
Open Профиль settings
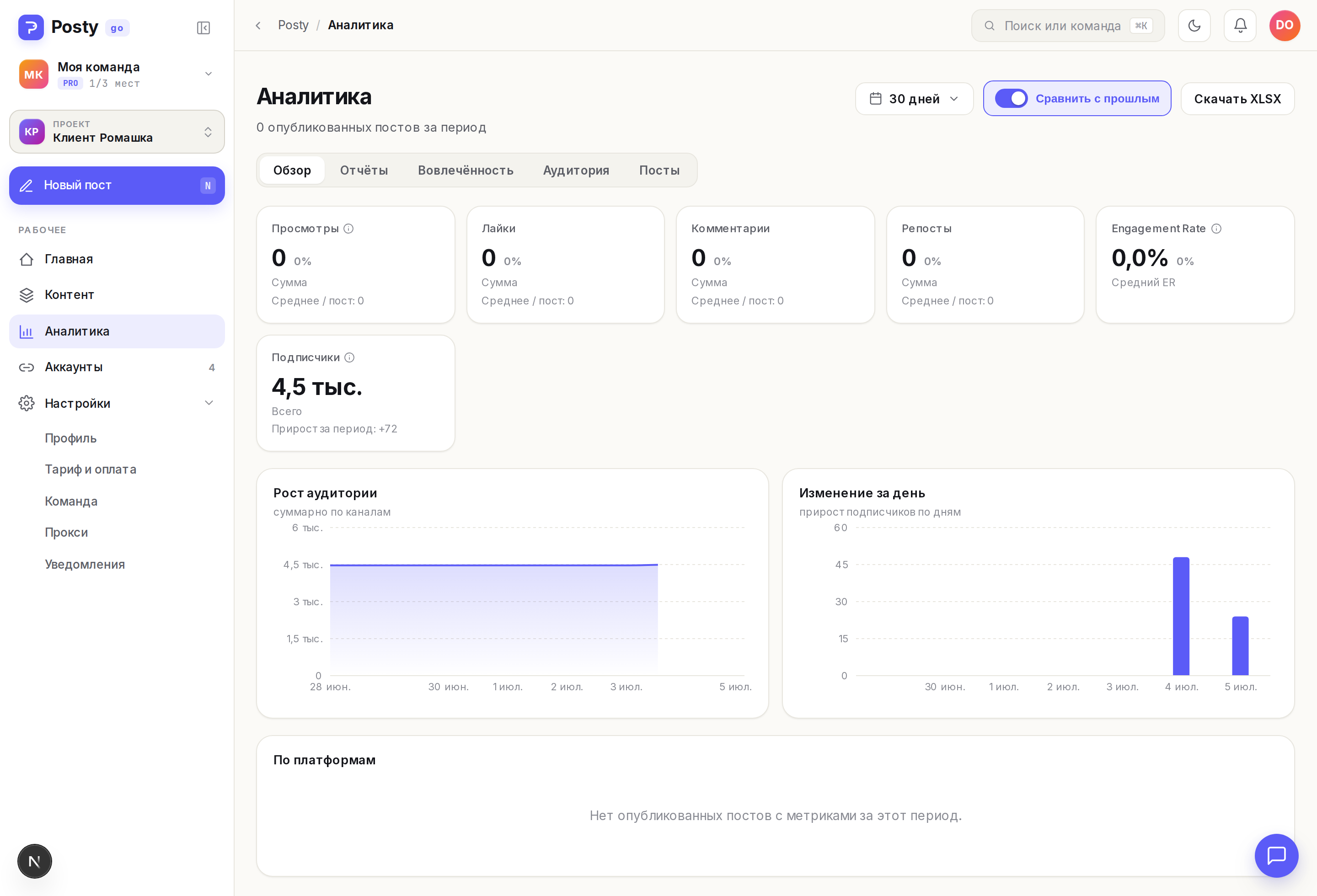[x=71, y=438]
